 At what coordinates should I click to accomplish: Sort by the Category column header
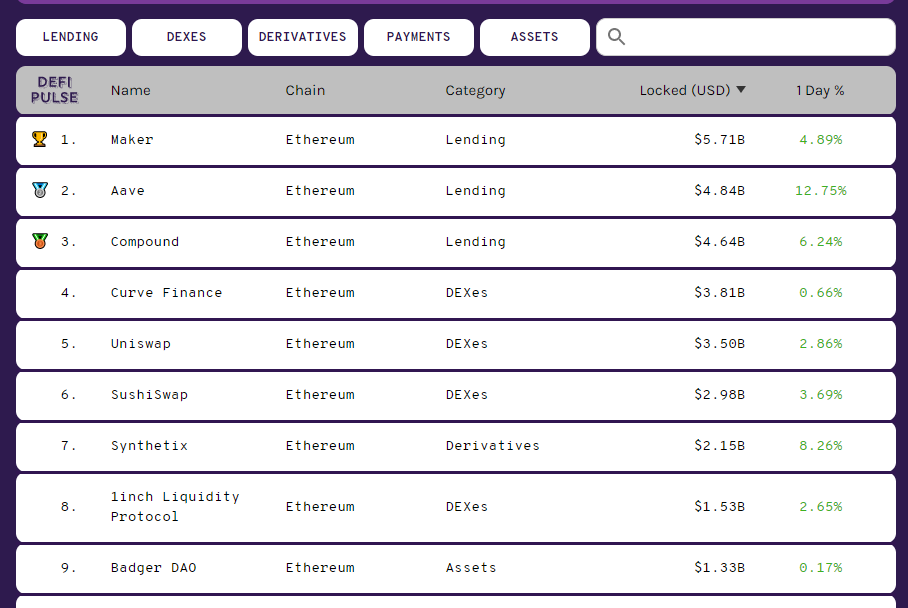(475, 90)
